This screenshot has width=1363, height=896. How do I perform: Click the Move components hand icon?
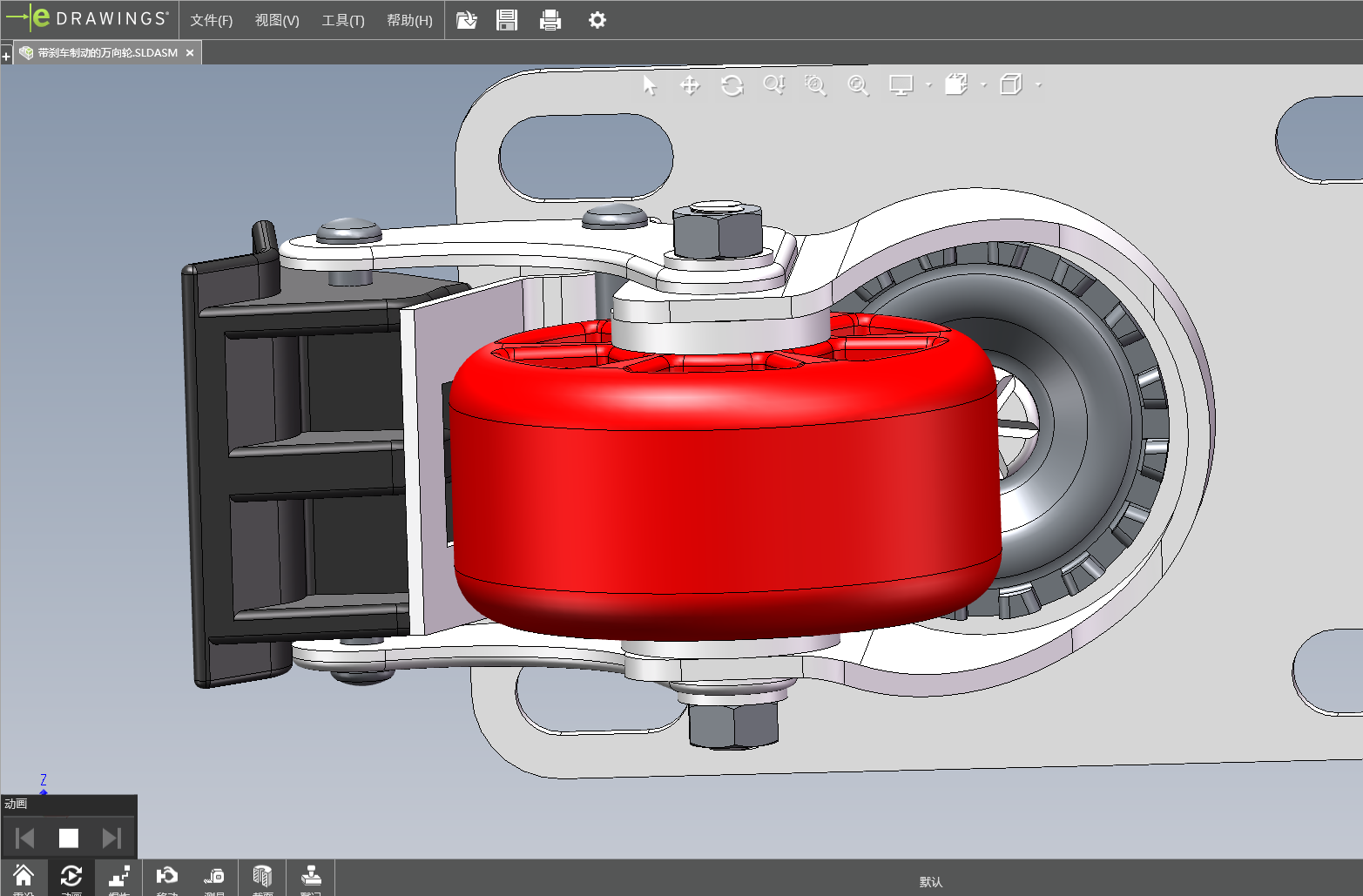(x=166, y=878)
